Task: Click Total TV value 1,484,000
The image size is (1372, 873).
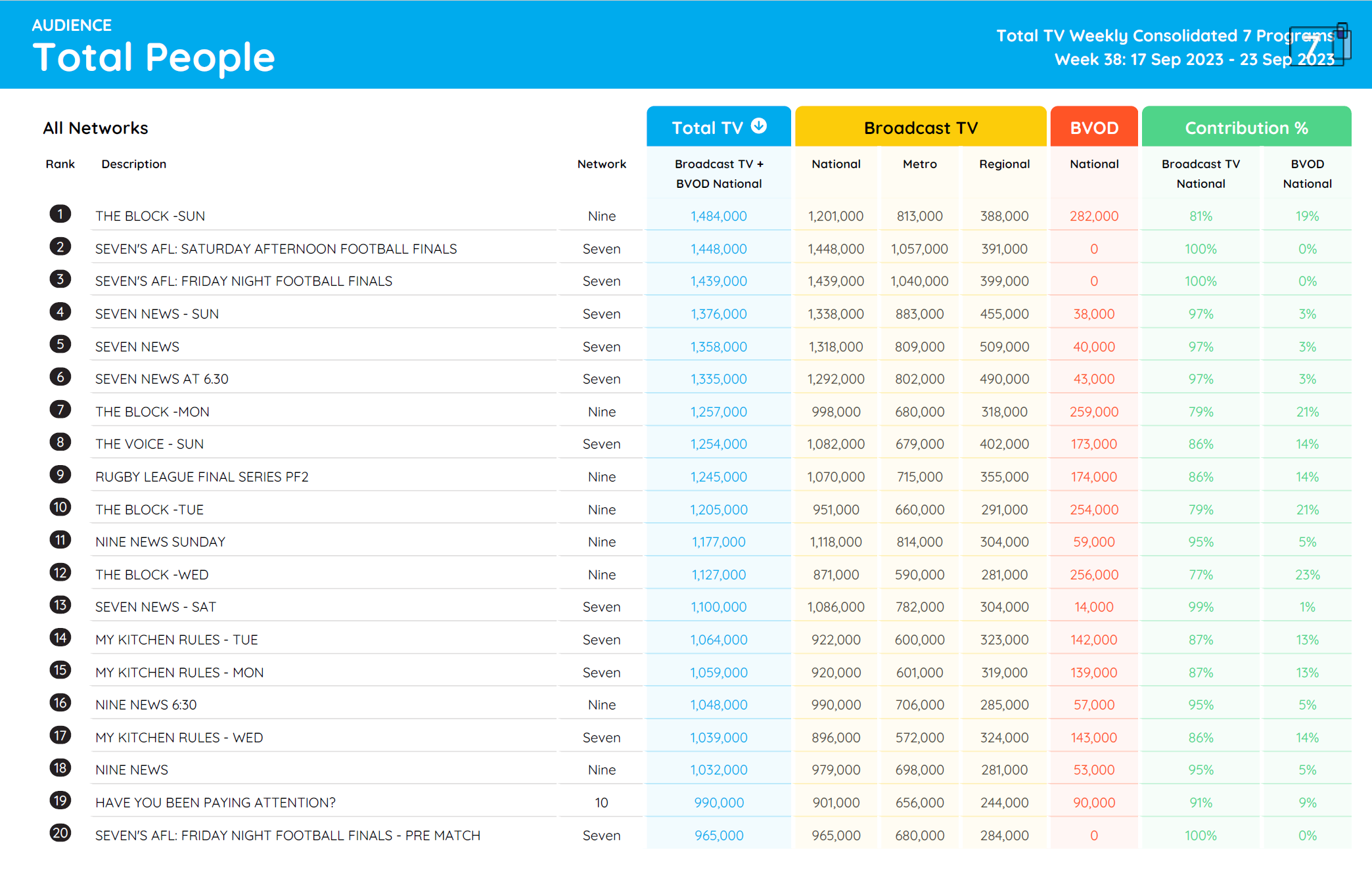Action: click(x=718, y=216)
